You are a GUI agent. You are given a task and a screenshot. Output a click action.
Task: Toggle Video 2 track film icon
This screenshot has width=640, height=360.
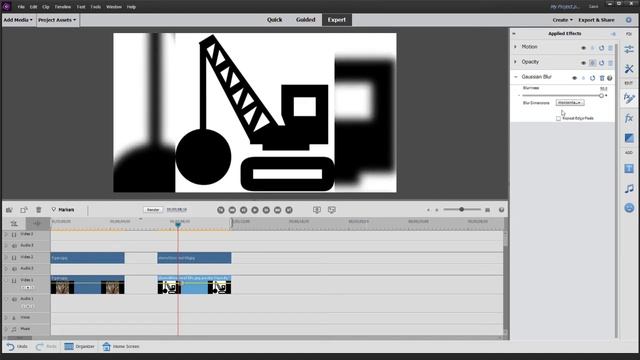14,258
